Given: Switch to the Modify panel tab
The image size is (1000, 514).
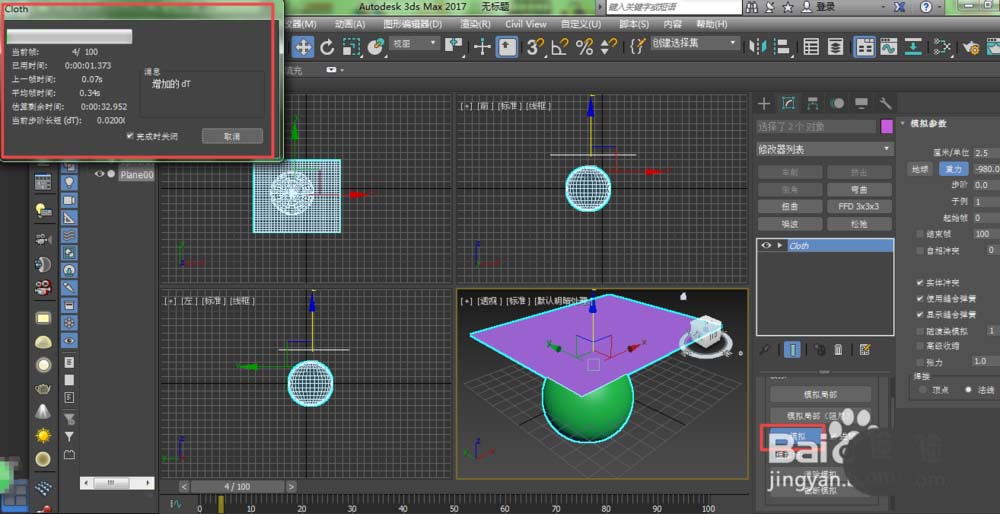Looking at the screenshot, I should [x=788, y=103].
